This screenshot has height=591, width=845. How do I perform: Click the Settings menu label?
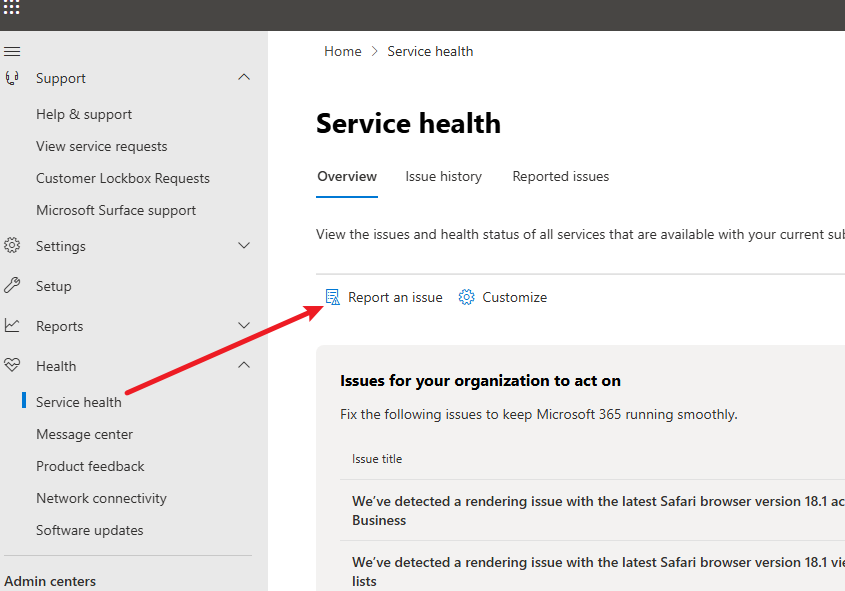pyautogui.click(x=61, y=246)
